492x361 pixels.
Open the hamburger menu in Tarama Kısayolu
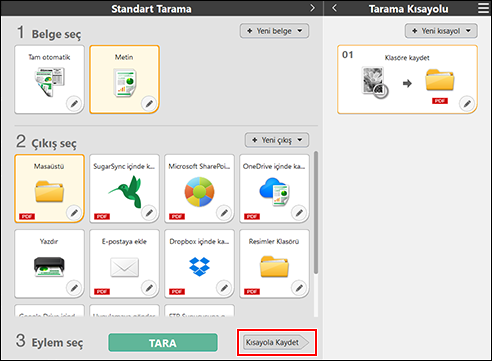point(484,8)
